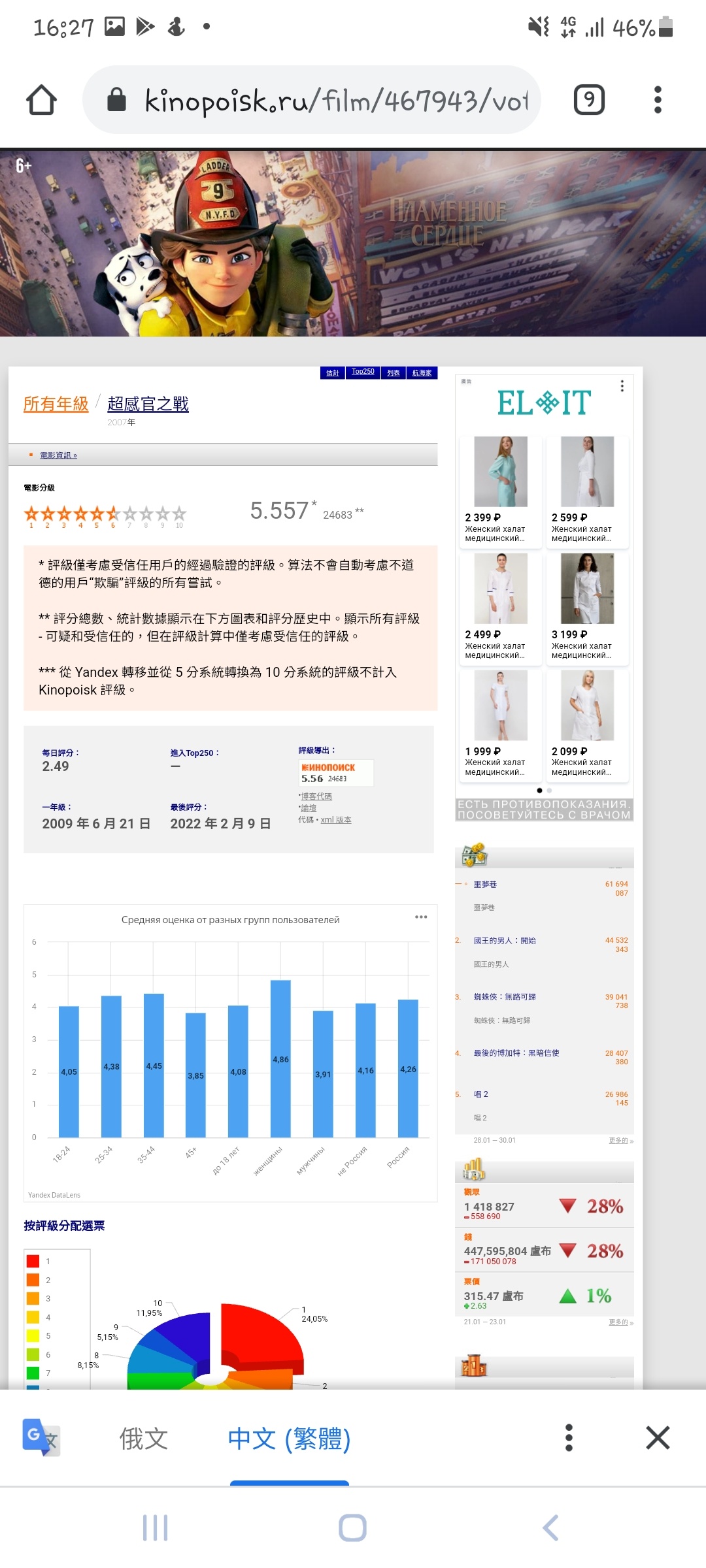
Task: Open the xml 版本 link
Action: click(x=336, y=820)
